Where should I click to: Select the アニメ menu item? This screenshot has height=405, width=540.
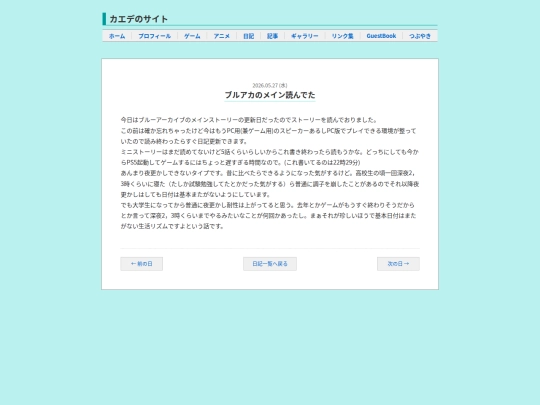click(x=222, y=36)
